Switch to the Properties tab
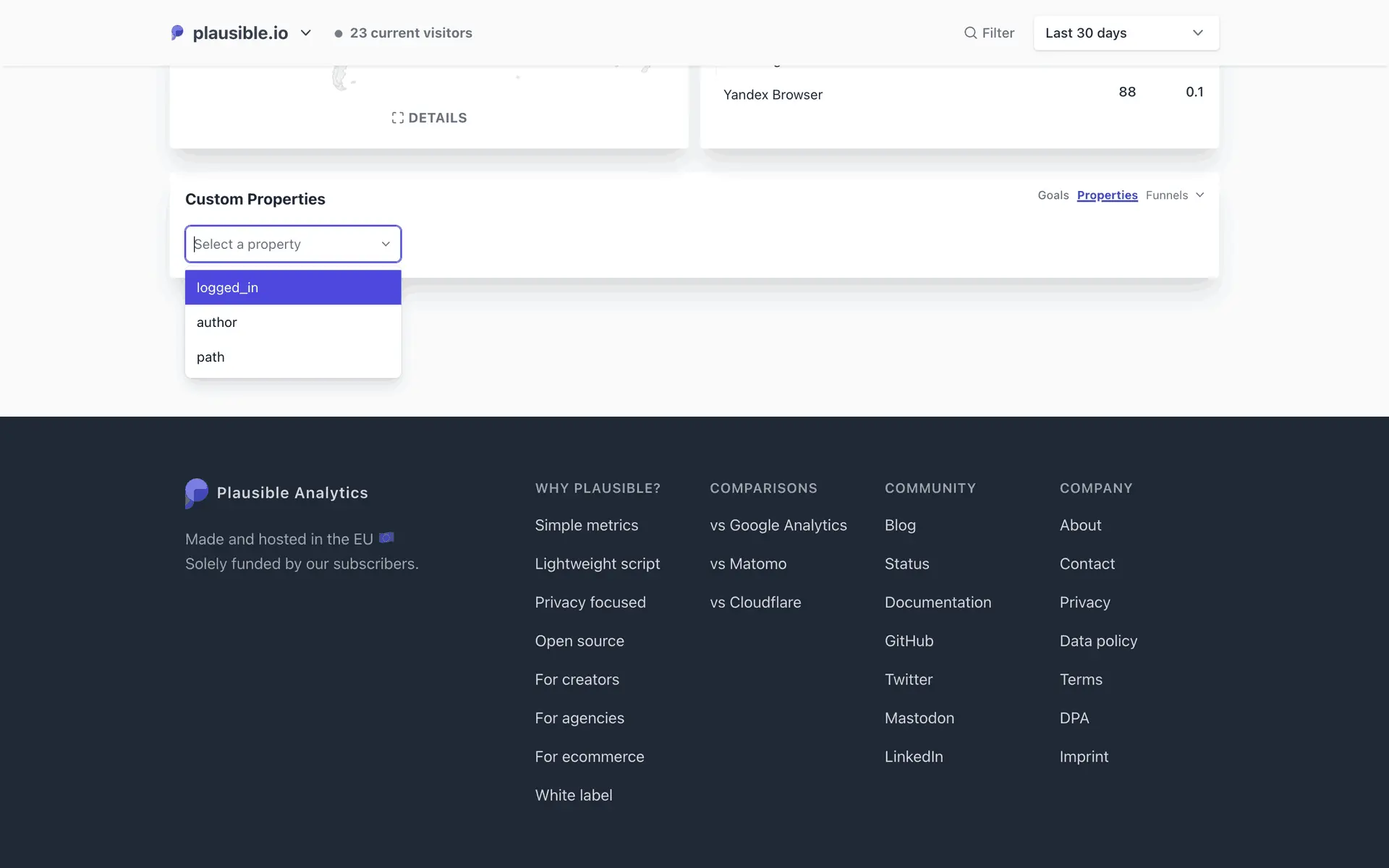The height and width of the screenshot is (868, 1389). click(1107, 195)
